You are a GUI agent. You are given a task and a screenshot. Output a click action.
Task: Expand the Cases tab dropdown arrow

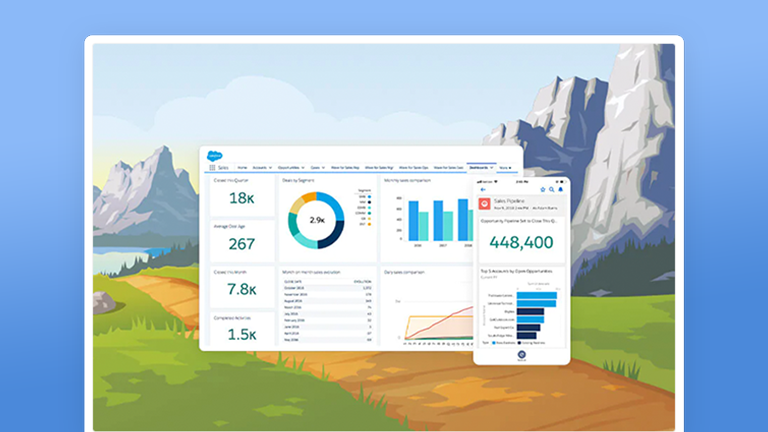click(323, 168)
